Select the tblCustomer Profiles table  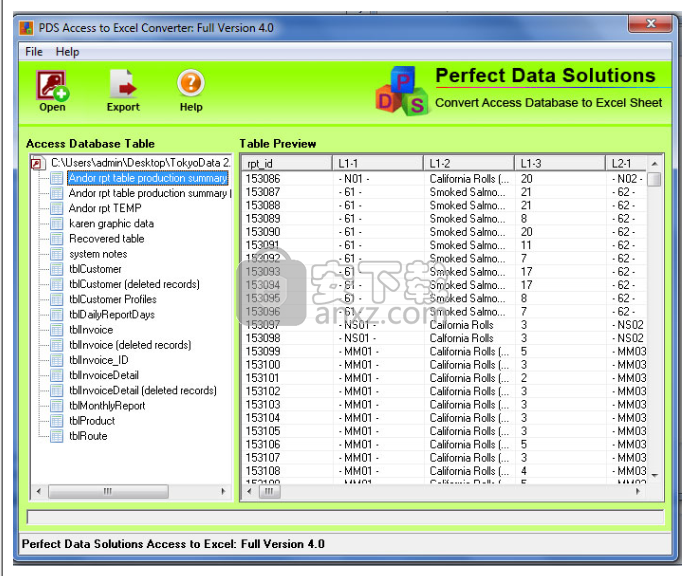pos(112,299)
